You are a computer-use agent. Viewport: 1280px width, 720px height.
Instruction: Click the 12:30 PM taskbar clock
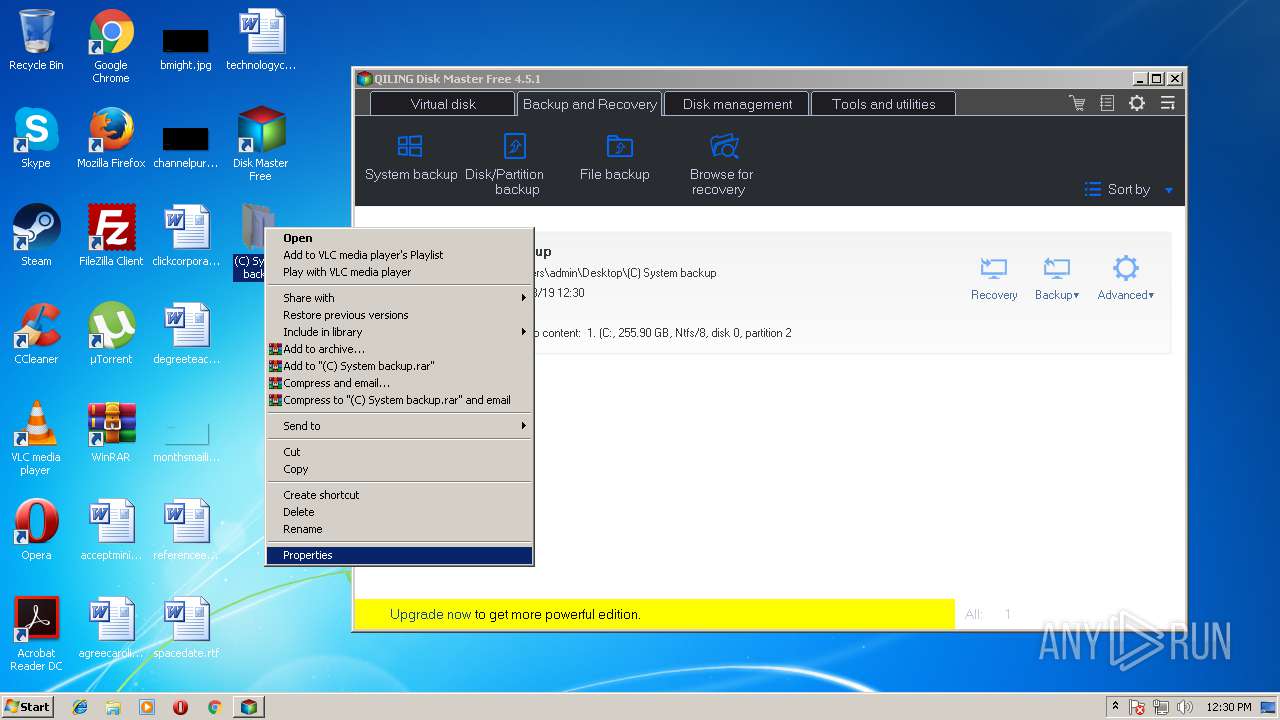1228,707
